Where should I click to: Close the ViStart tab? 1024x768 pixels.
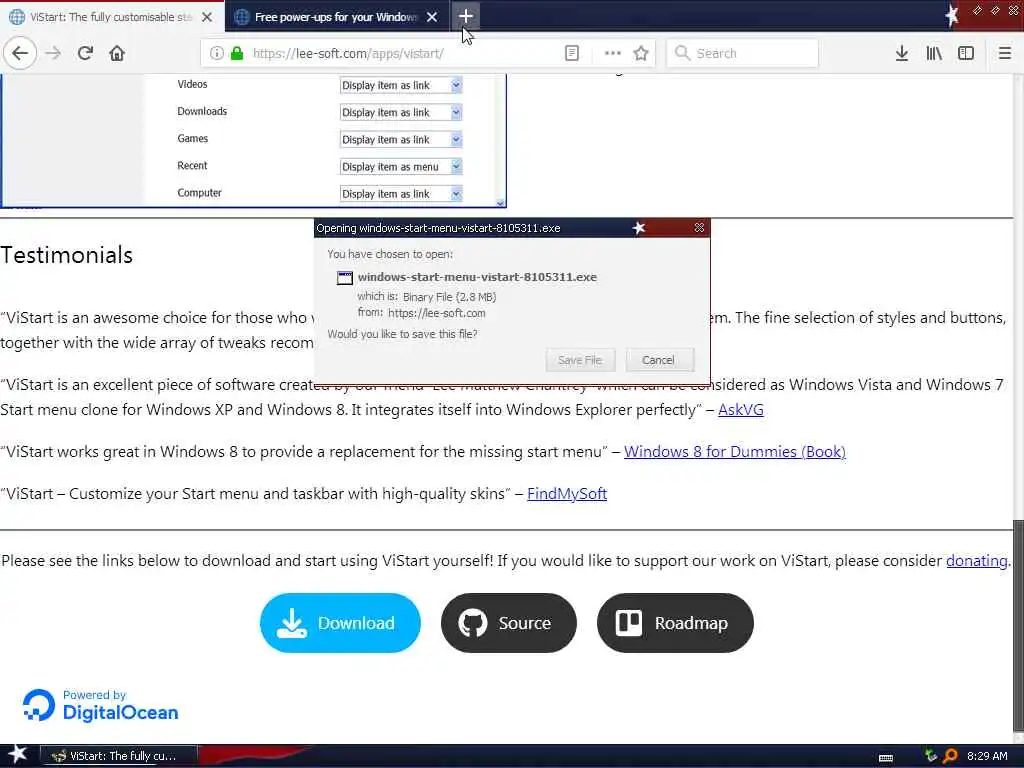pos(207,17)
